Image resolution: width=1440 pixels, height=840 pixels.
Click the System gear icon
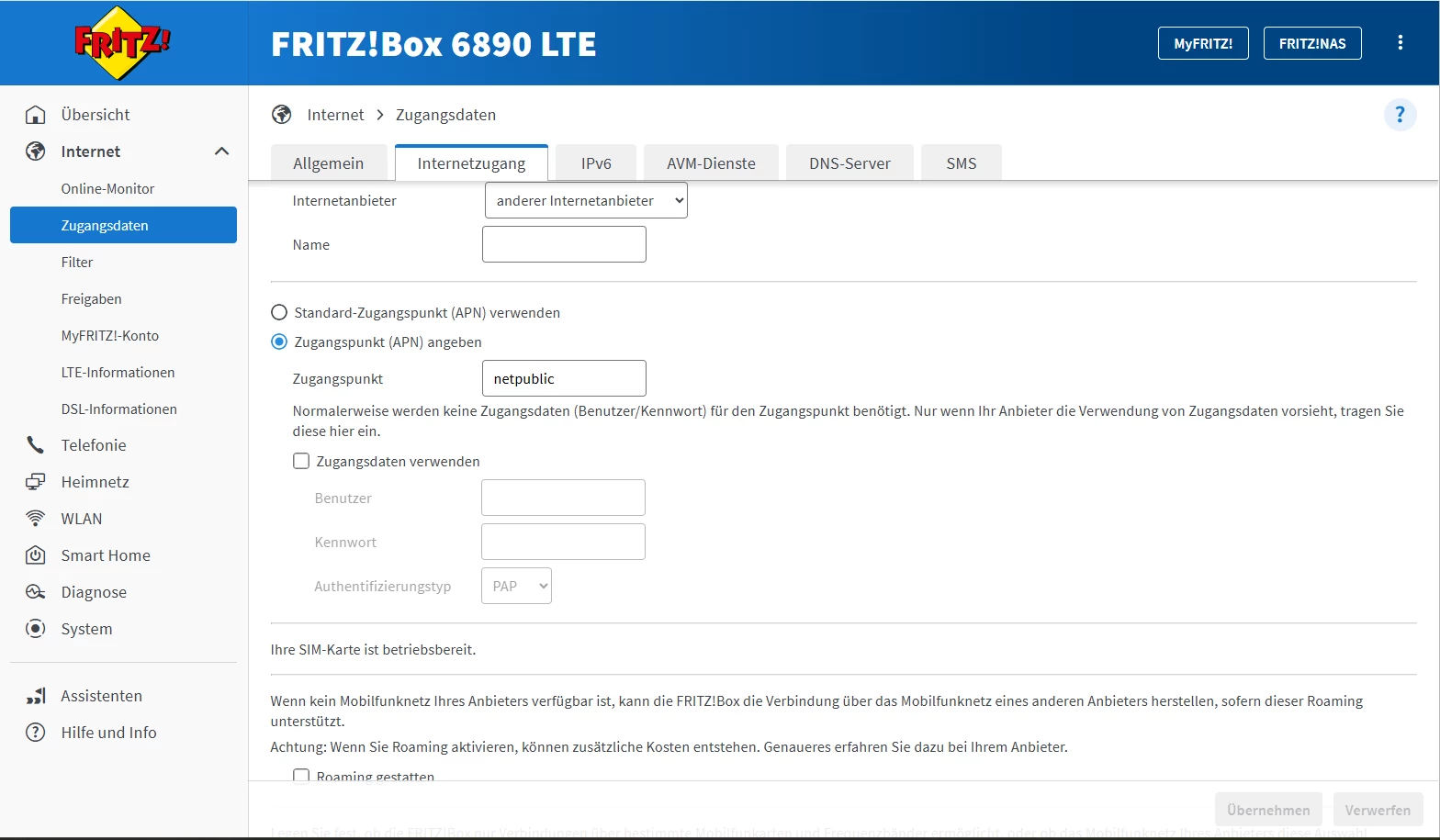[36, 629]
